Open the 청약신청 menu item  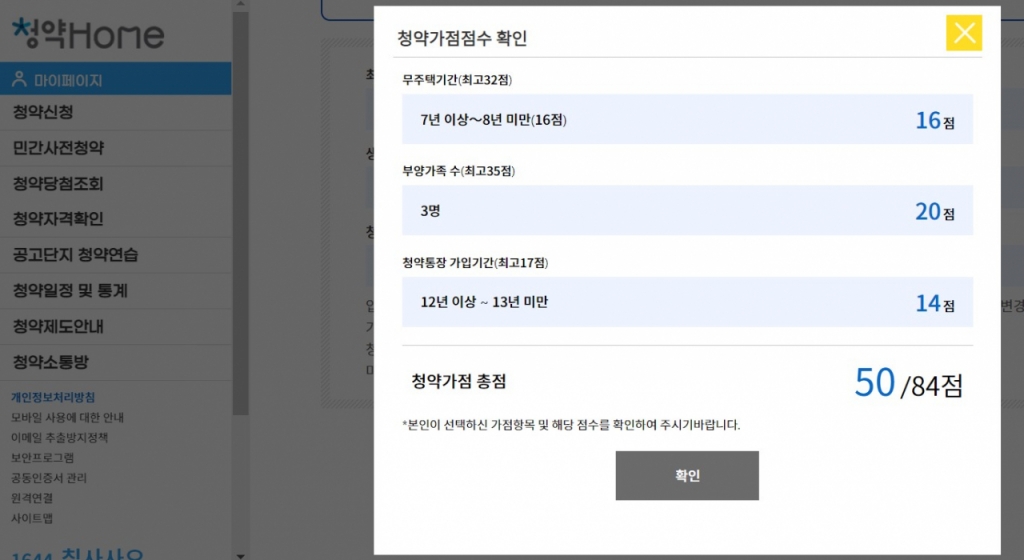(x=43, y=113)
